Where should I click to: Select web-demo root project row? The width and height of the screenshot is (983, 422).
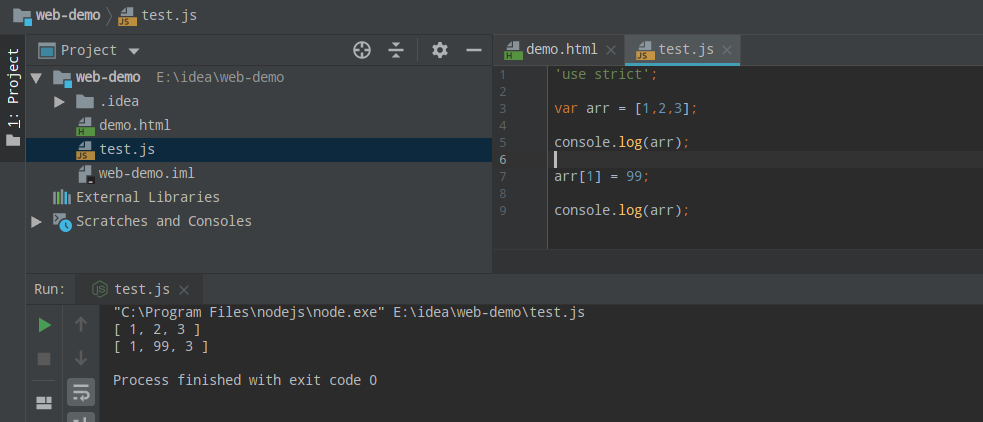(259, 78)
